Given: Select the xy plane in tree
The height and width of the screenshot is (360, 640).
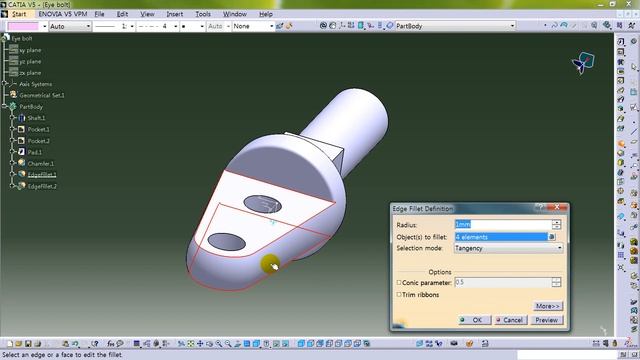Looking at the screenshot, I should point(31,50).
